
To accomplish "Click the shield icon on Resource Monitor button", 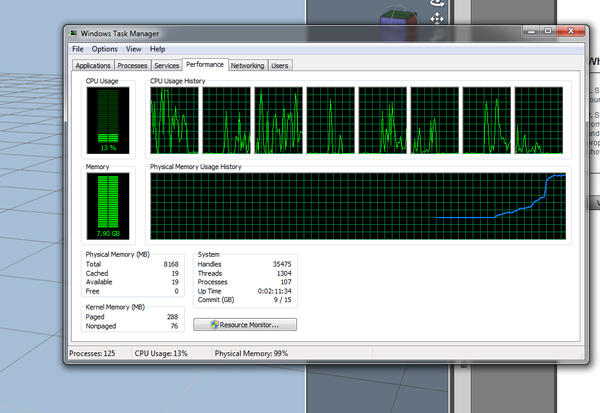I will tap(215, 325).
